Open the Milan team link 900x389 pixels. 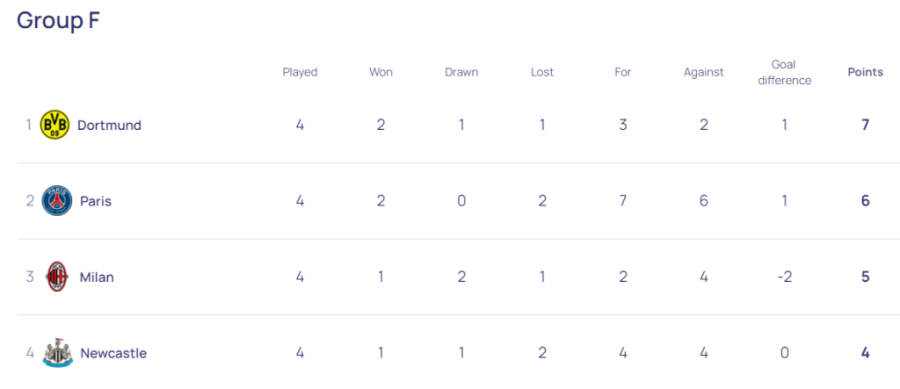(97, 278)
